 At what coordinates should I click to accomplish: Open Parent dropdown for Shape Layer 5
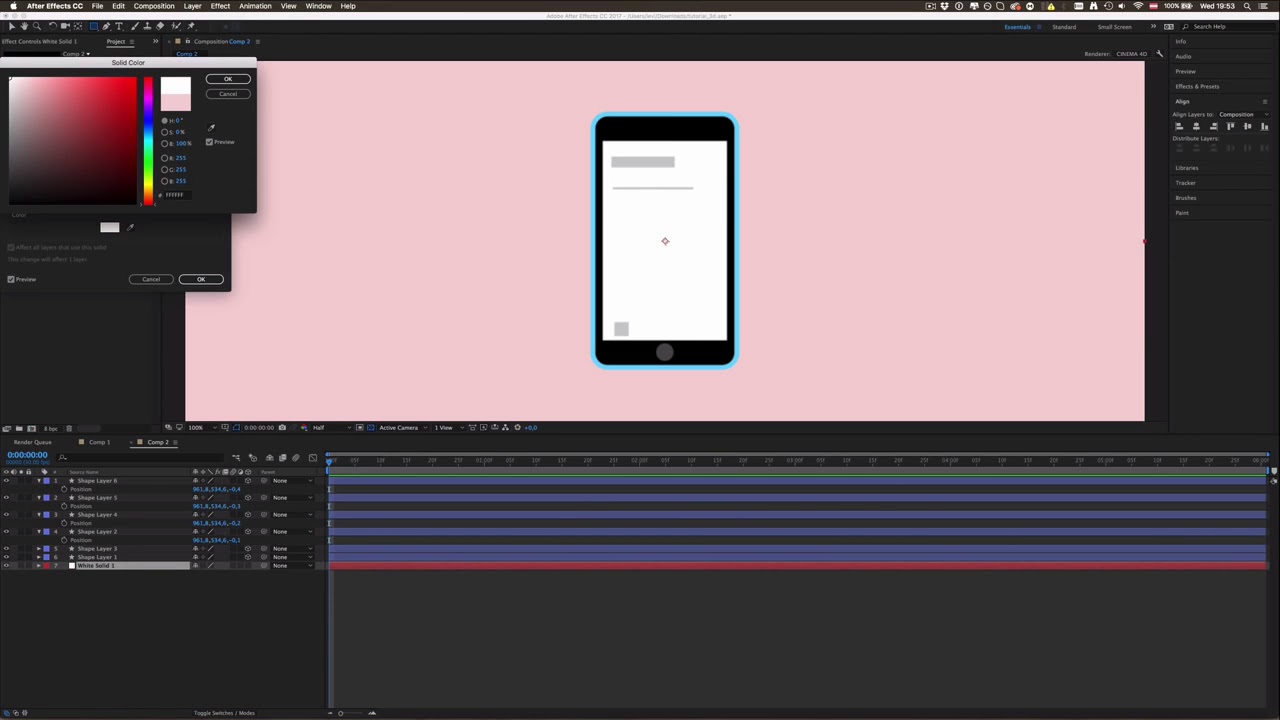(292, 498)
